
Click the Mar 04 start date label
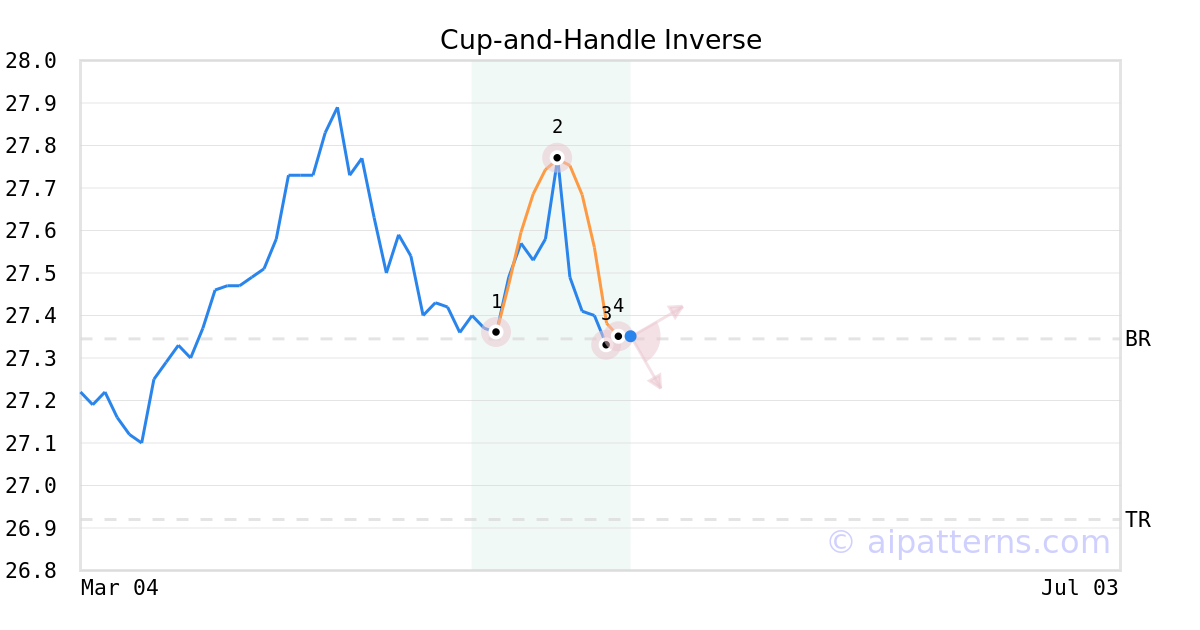click(119, 588)
